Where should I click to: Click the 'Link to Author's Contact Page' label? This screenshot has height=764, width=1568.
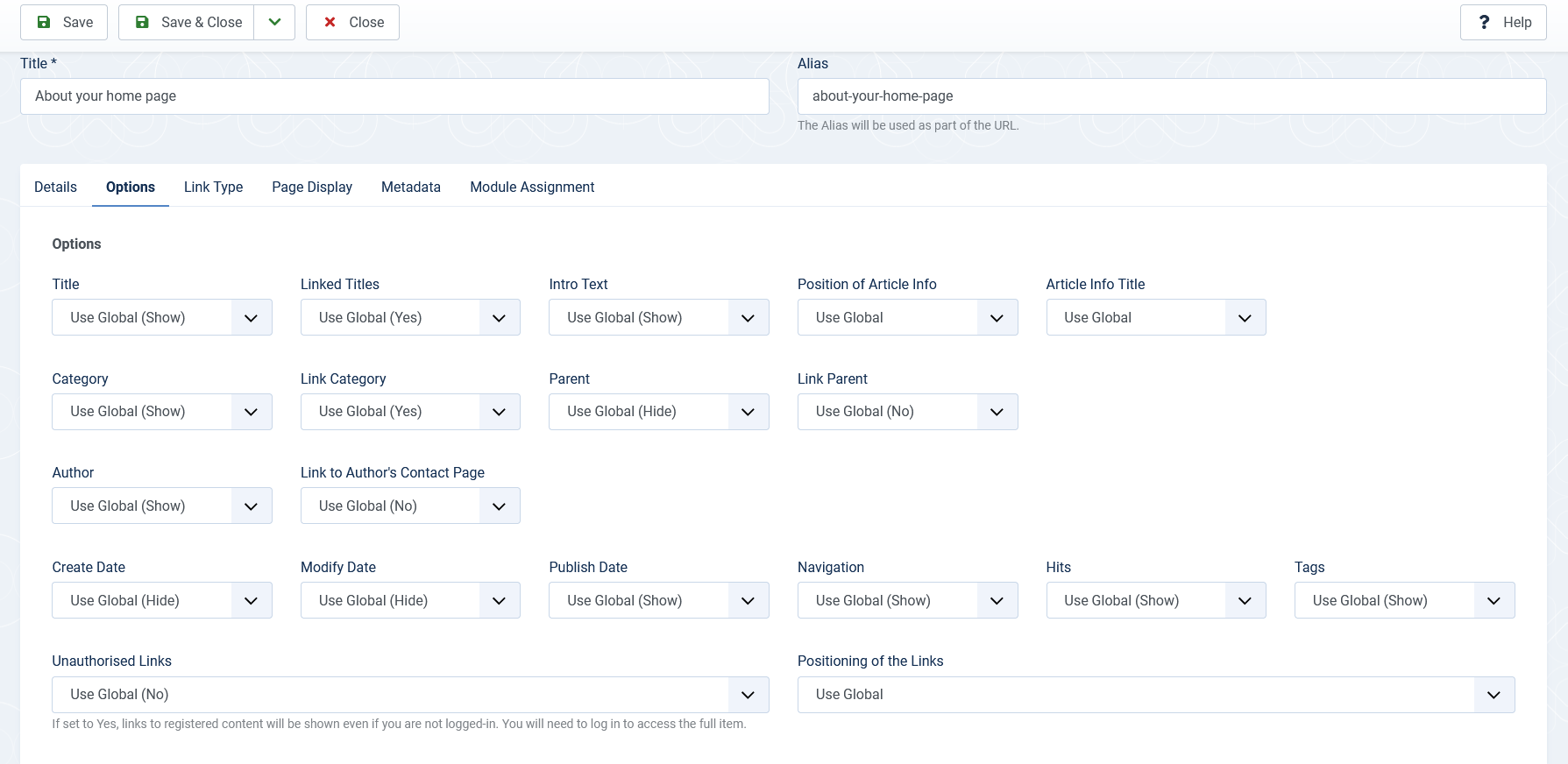393,472
